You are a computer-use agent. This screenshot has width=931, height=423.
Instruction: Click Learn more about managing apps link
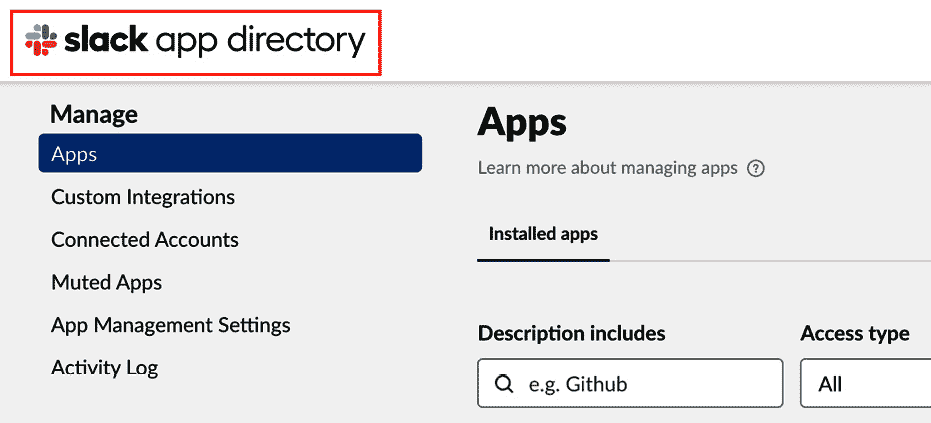(607, 169)
